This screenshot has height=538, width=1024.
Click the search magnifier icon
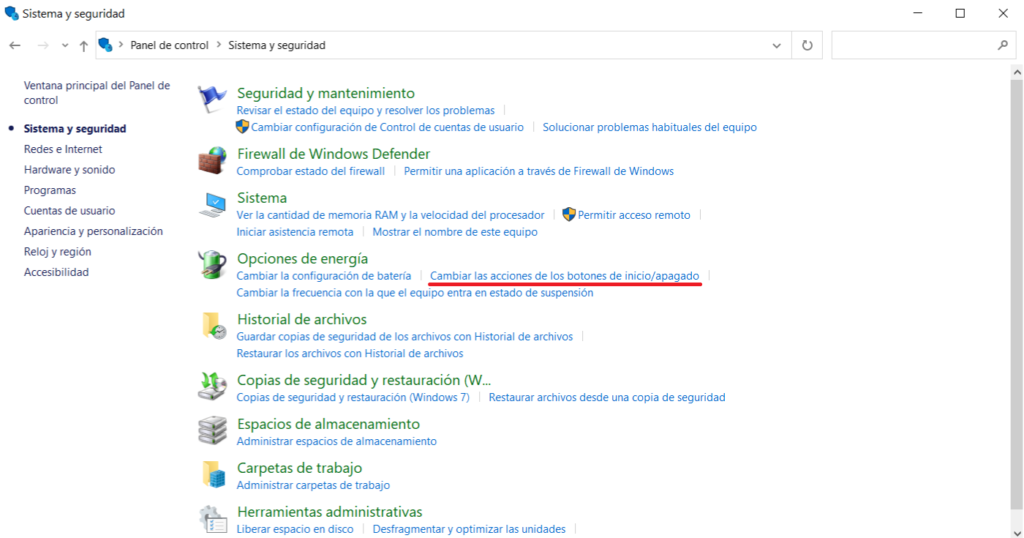coord(1003,45)
